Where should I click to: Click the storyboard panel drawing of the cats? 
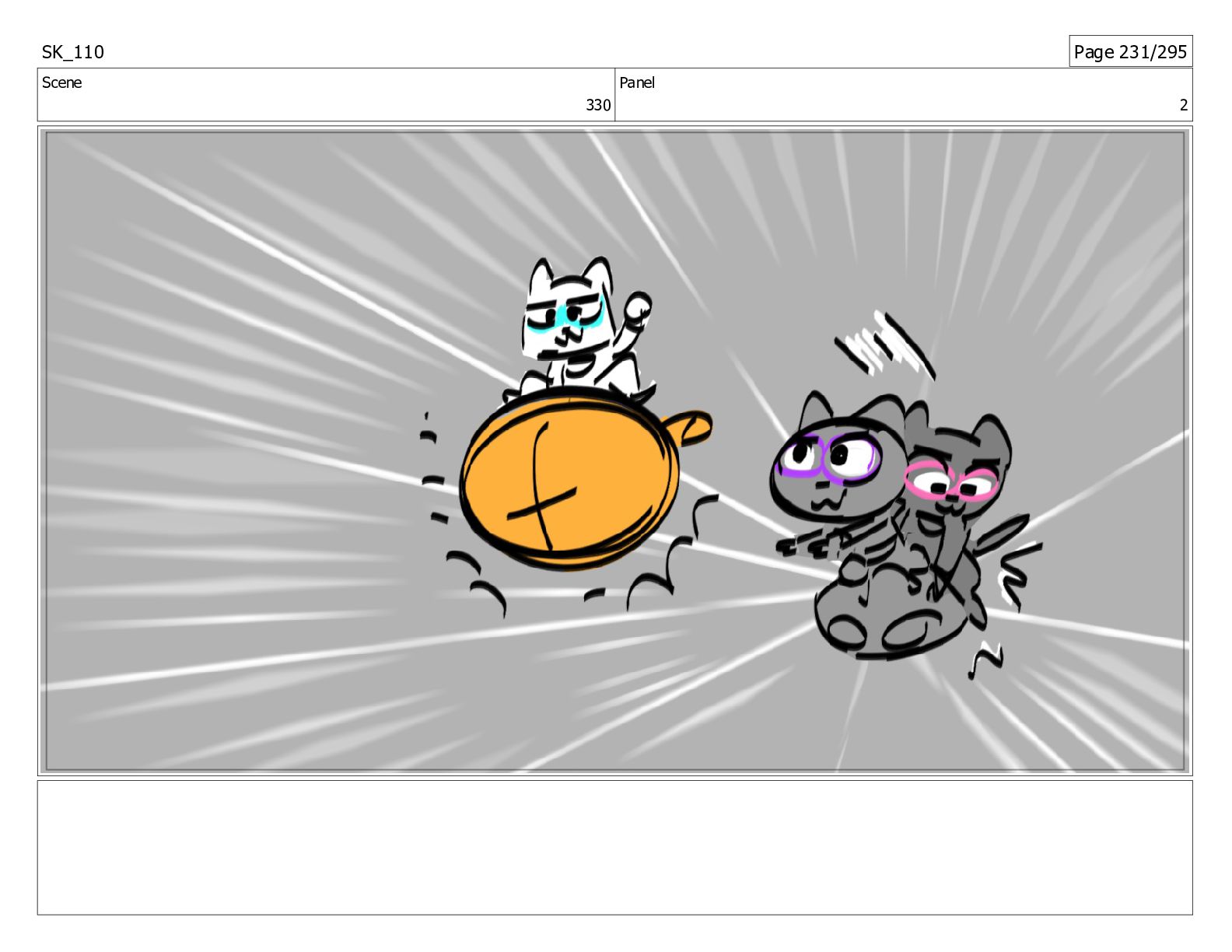click(615, 451)
